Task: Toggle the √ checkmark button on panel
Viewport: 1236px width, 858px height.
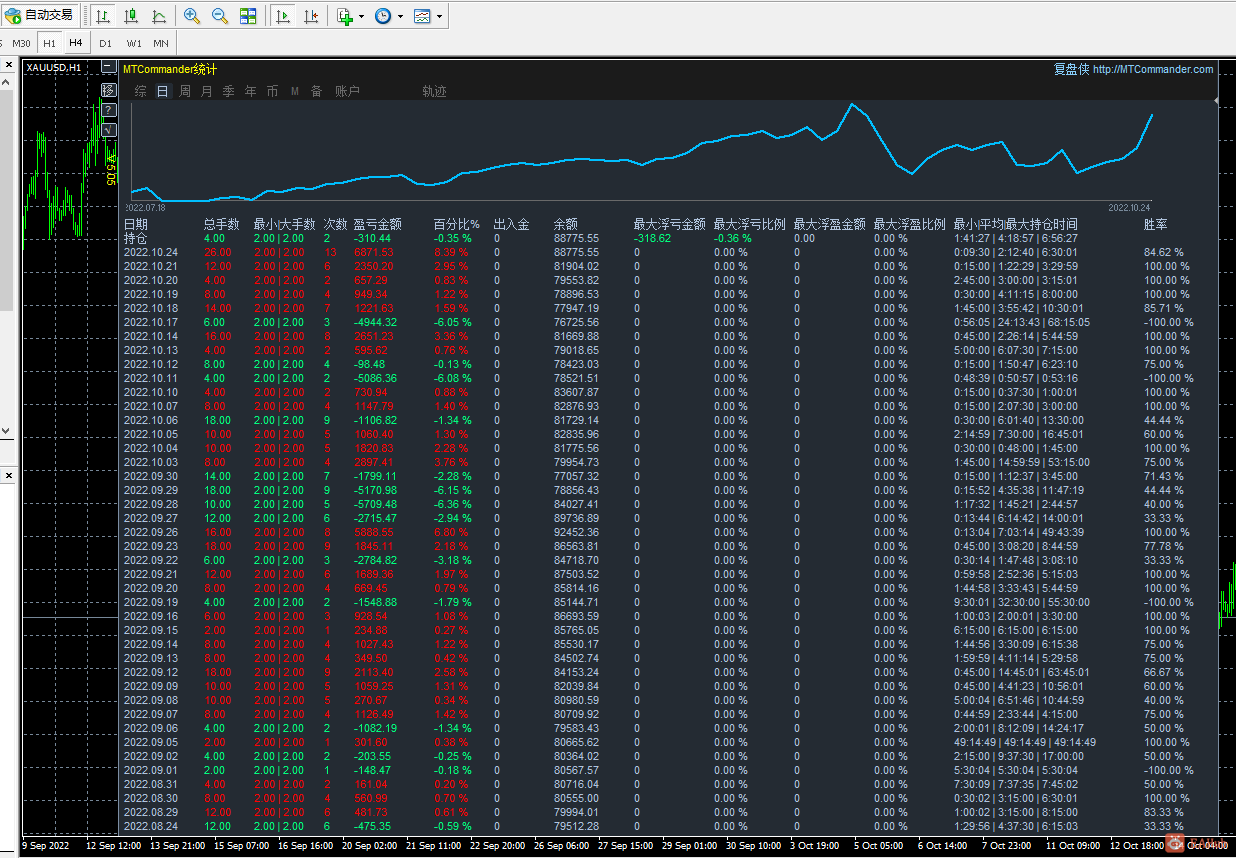Action: coord(108,129)
